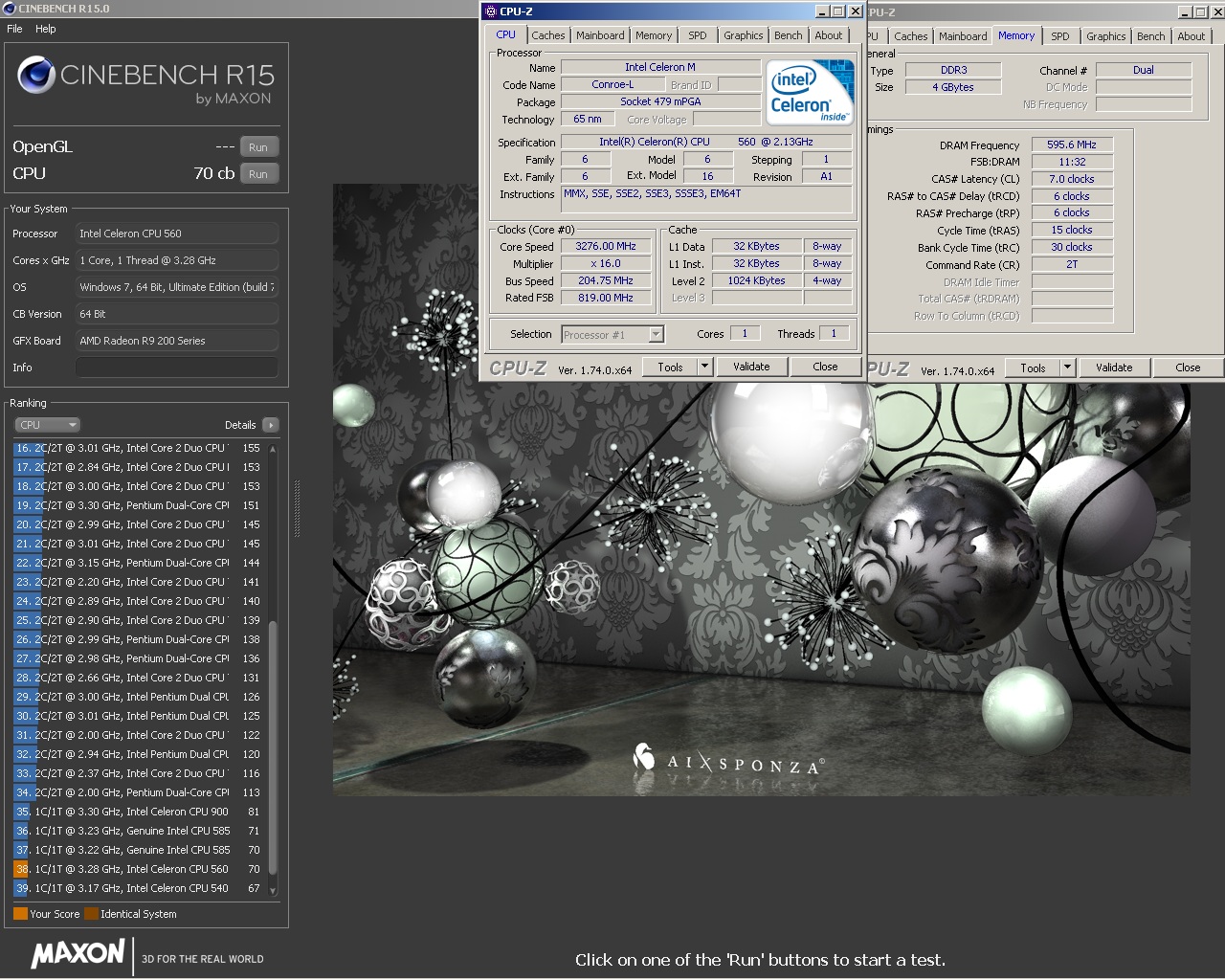Open SPD tab in rear CPU-Z window

(x=1060, y=36)
